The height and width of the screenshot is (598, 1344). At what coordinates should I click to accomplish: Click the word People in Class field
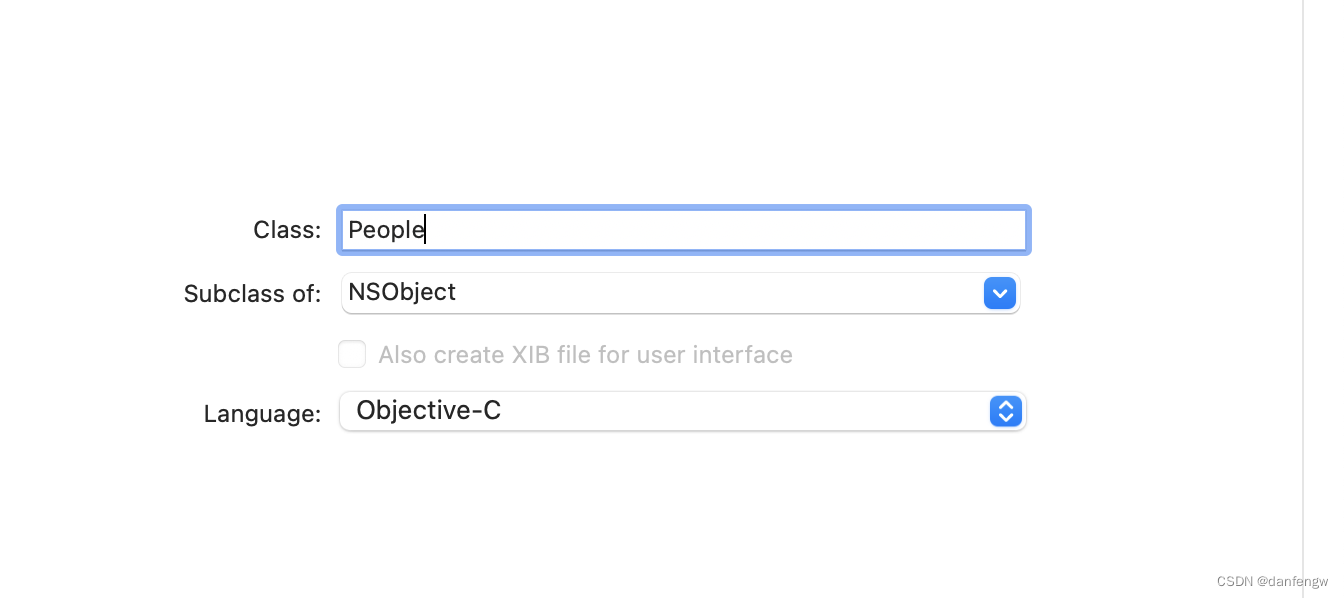point(385,230)
